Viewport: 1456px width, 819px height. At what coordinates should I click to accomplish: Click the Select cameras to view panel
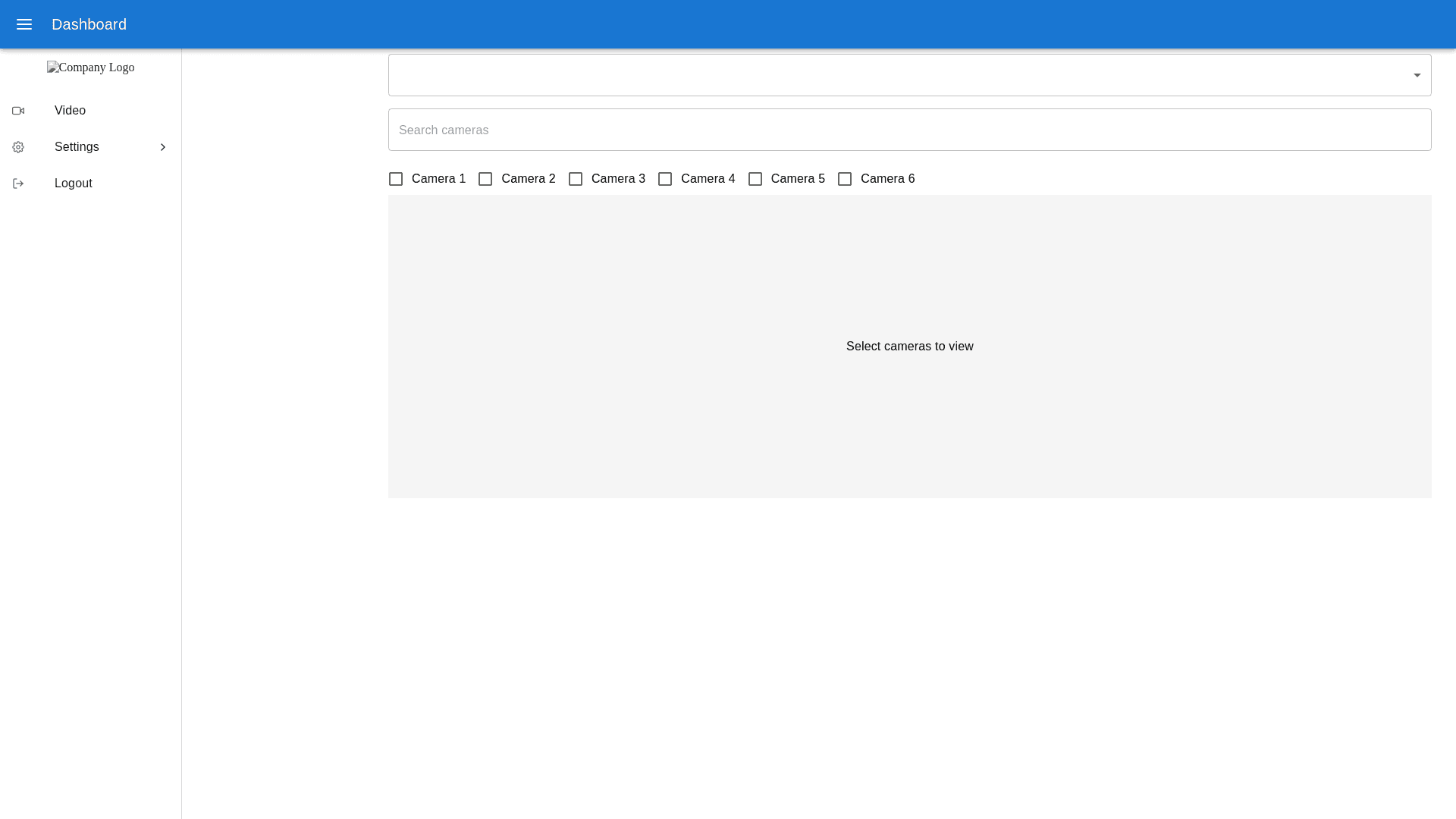tap(909, 347)
